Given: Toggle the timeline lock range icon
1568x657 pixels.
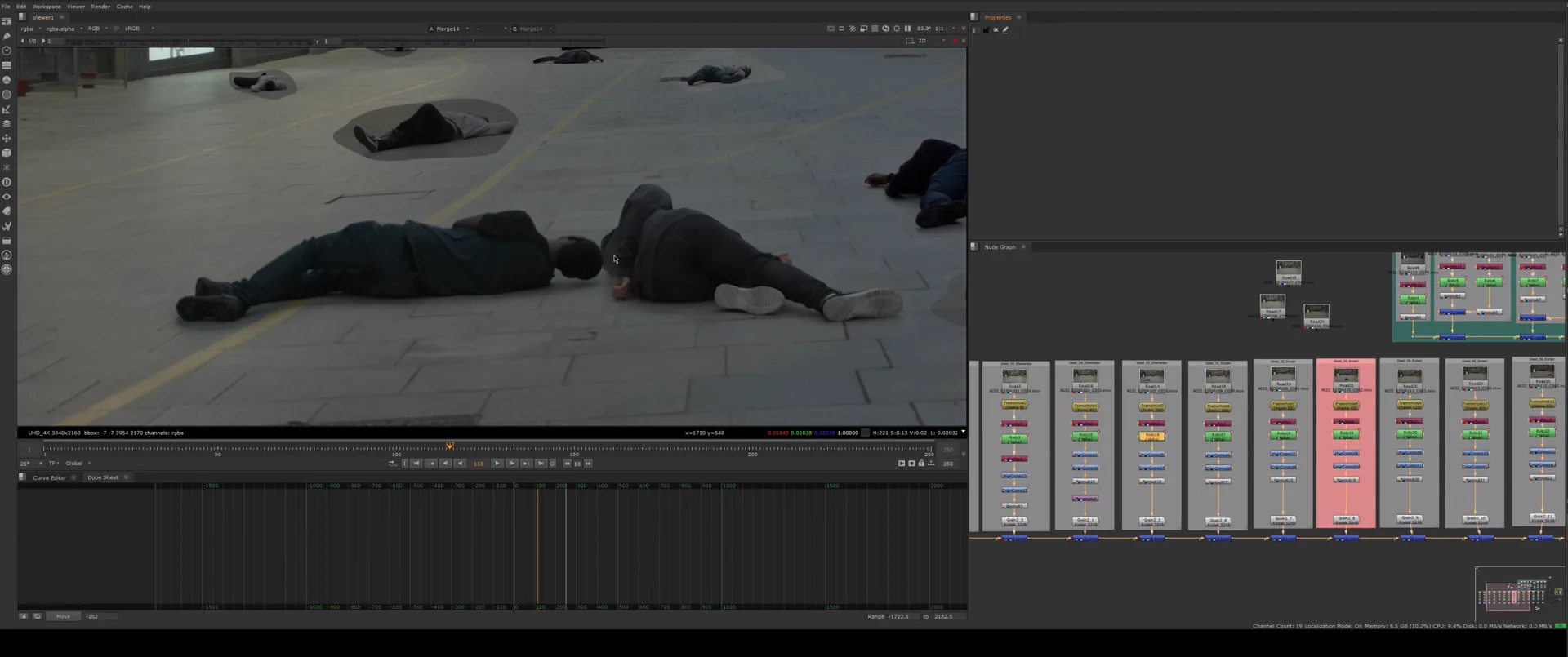Looking at the screenshot, I should 921,464.
